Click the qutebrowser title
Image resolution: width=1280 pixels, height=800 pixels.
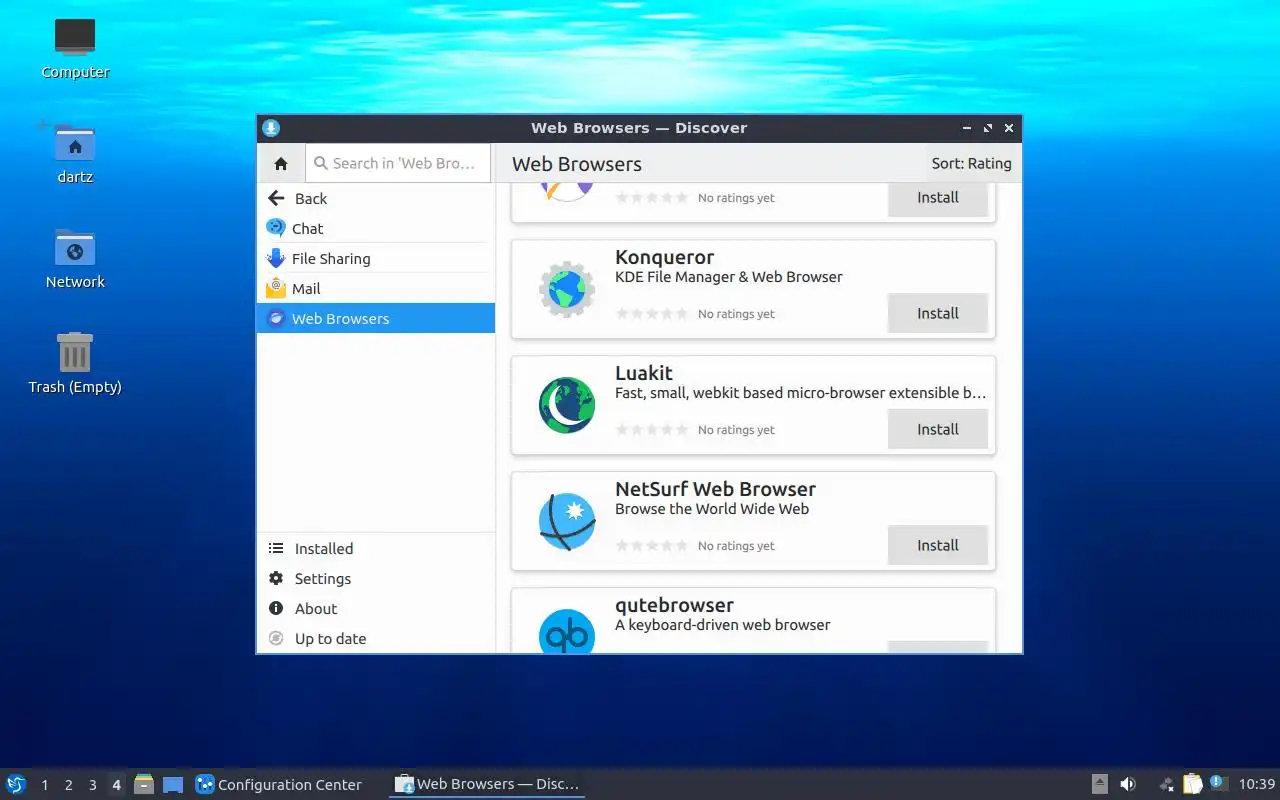tap(674, 605)
